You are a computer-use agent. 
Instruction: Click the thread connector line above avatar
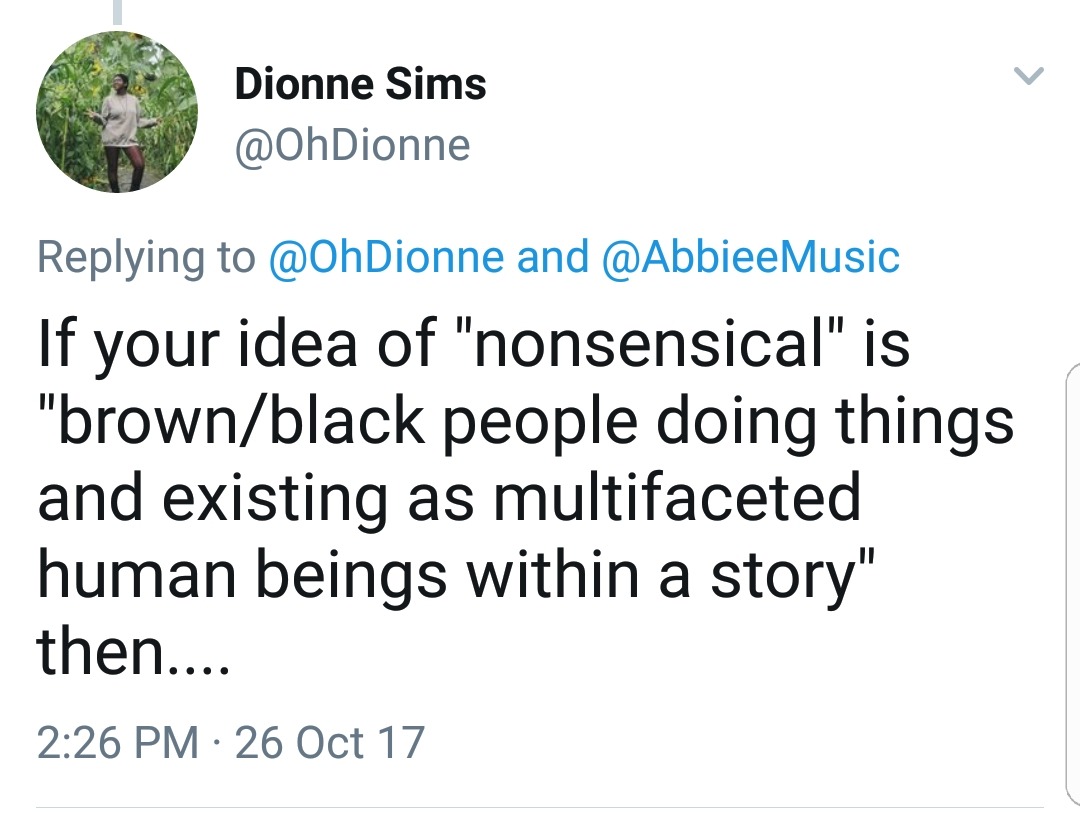(x=118, y=12)
